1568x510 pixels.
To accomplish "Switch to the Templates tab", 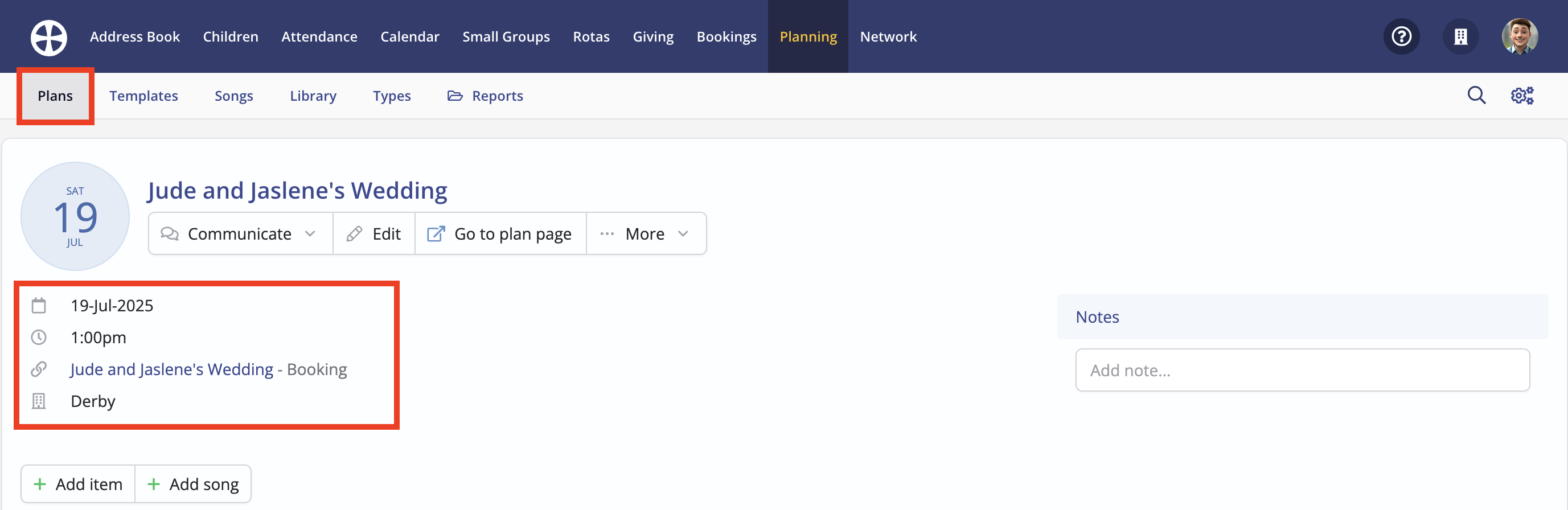I will [x=143, y=96].
